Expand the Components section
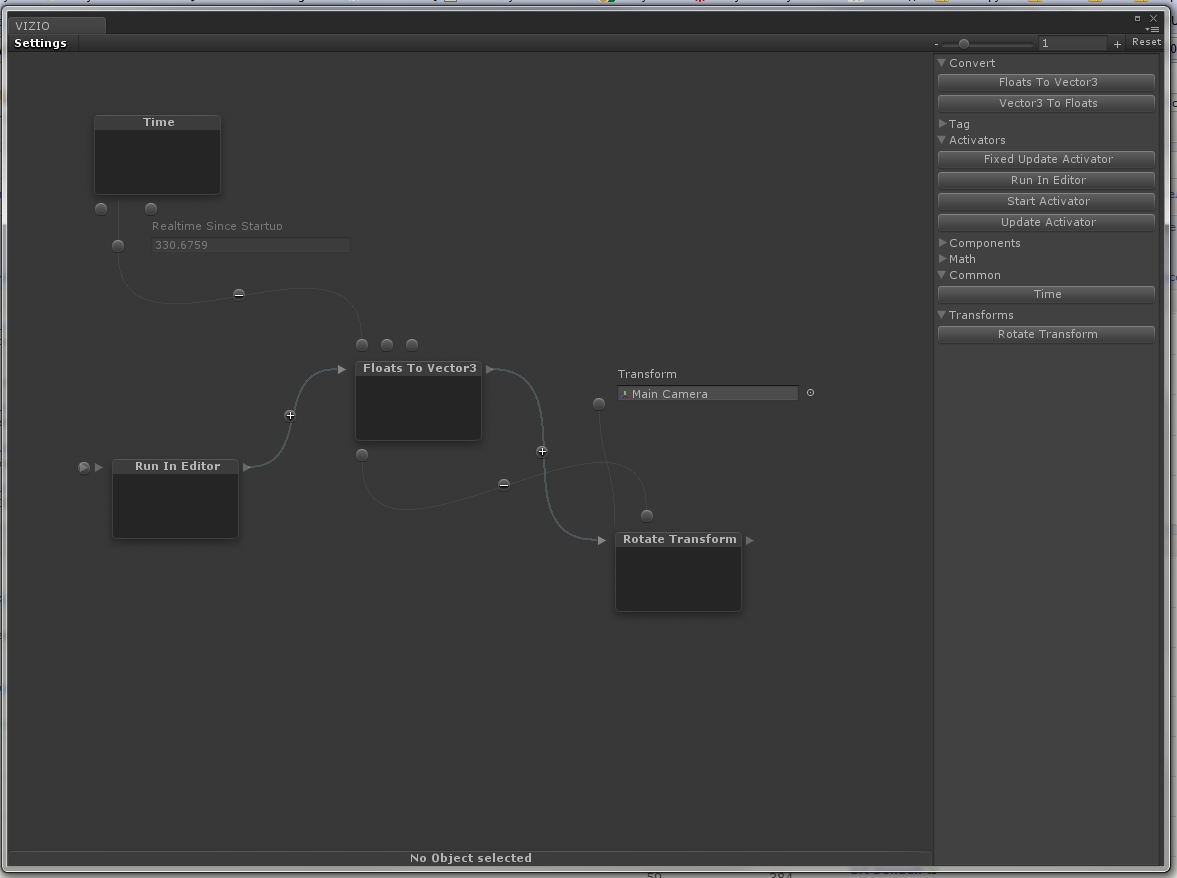 (942, 243)
